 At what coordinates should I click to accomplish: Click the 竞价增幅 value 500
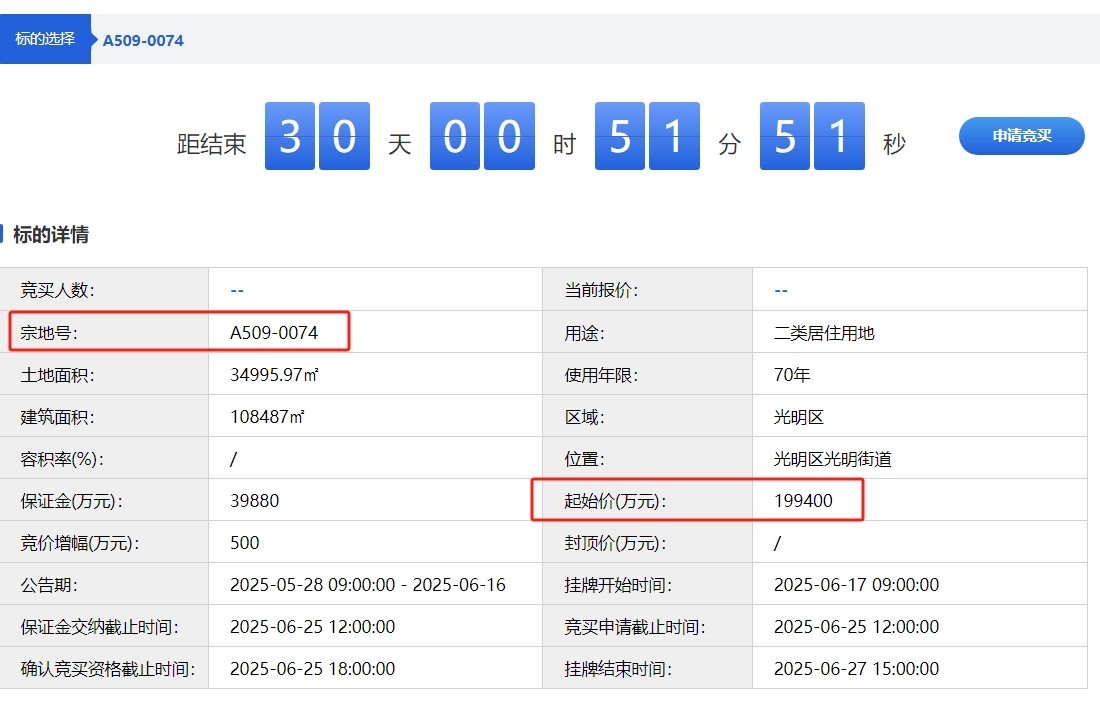(245, 543)
